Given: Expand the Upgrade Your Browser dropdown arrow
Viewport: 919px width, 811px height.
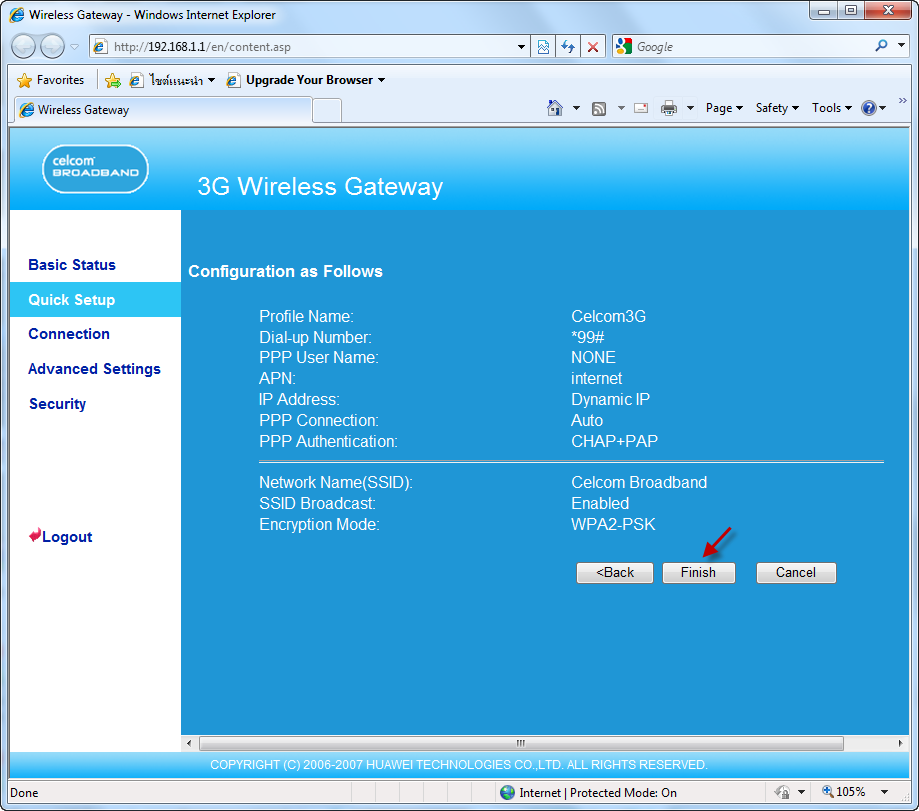Looking at the screenshot, I should [382, 80].
